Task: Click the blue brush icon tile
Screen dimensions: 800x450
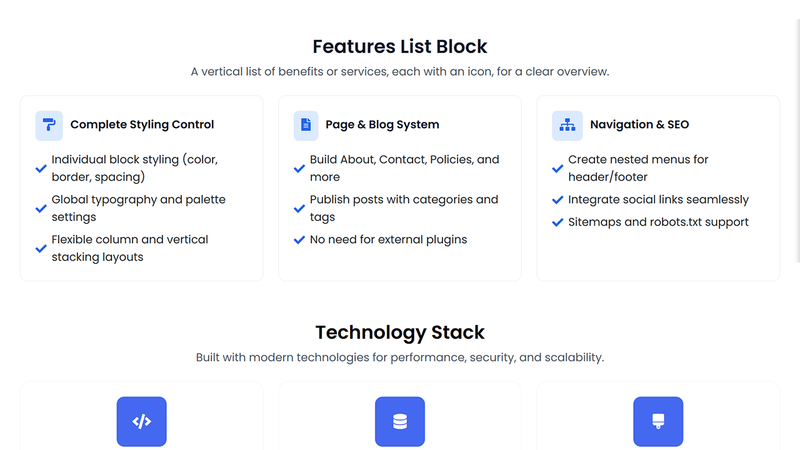Action: pyautogui.click(x=658, y=422)
